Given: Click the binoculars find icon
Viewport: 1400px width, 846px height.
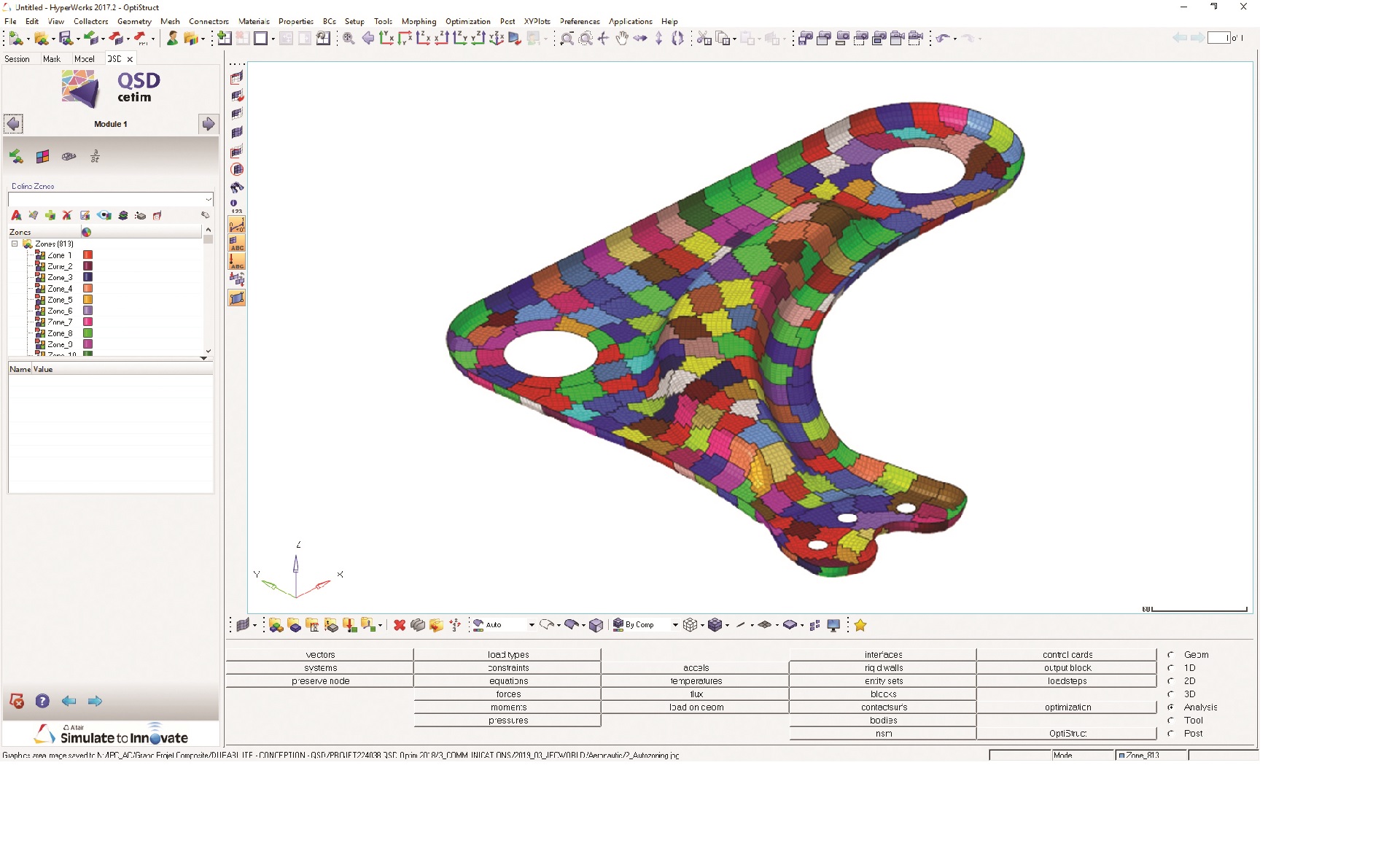Looking at the screenshot, I should (237, 187).
